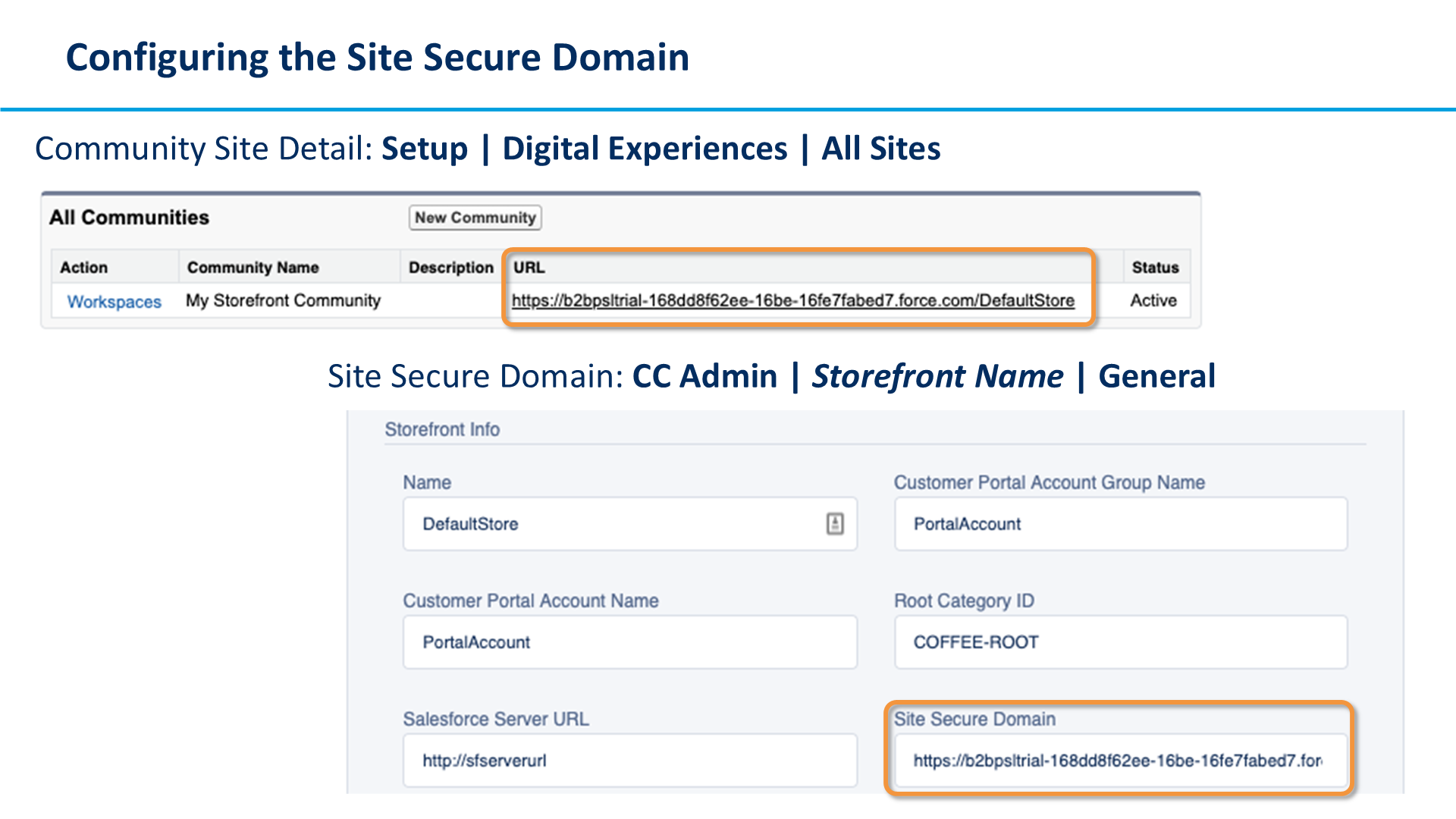The image size is (1456, 819).
Task: Click the Salesforce Server URL field
Action: point(630,760)
